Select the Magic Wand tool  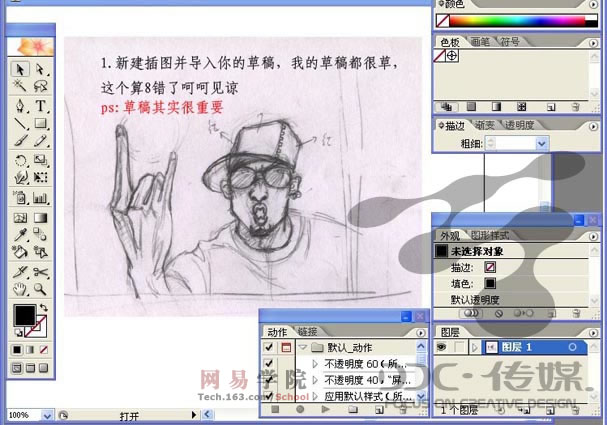(20, 86)
